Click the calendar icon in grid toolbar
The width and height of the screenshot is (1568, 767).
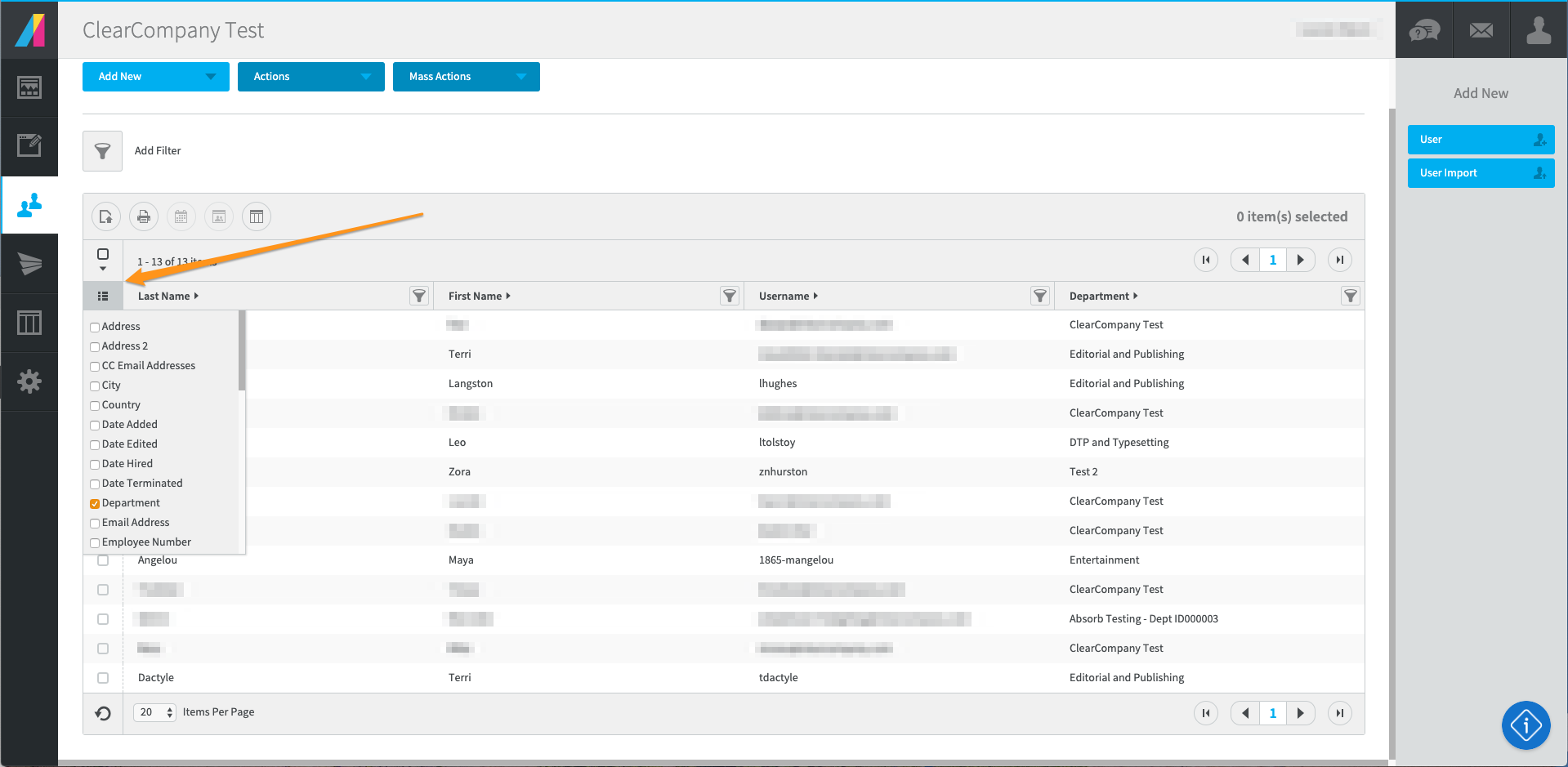[x=181, y=216]
